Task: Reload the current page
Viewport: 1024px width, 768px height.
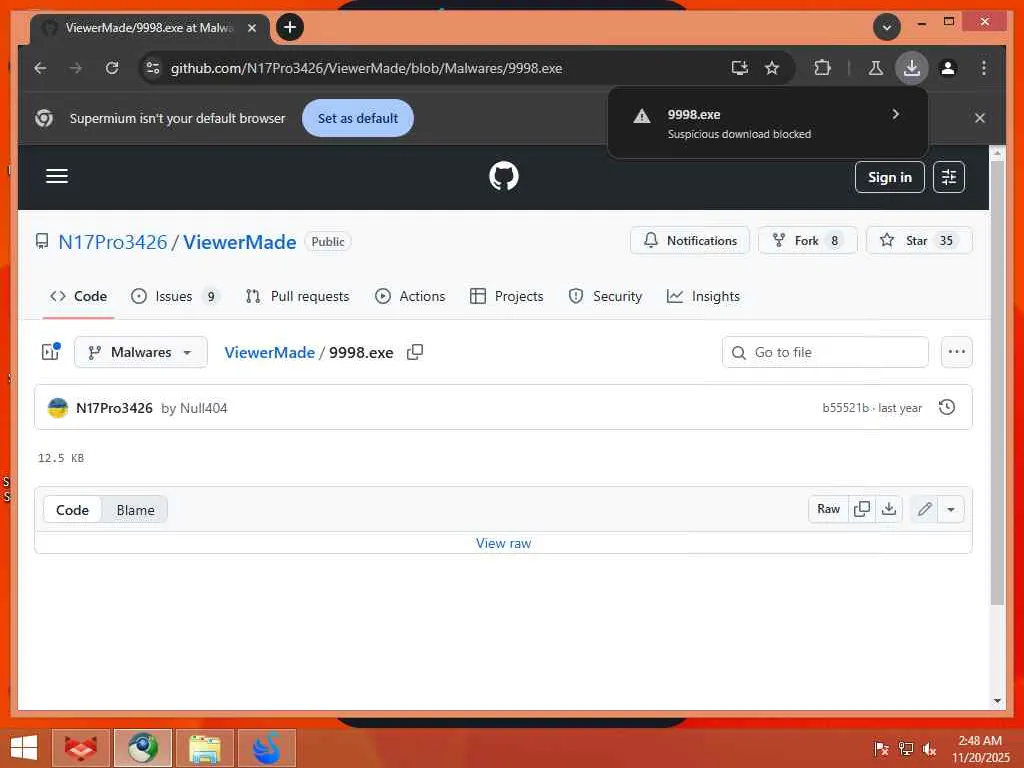Action: 112,68
